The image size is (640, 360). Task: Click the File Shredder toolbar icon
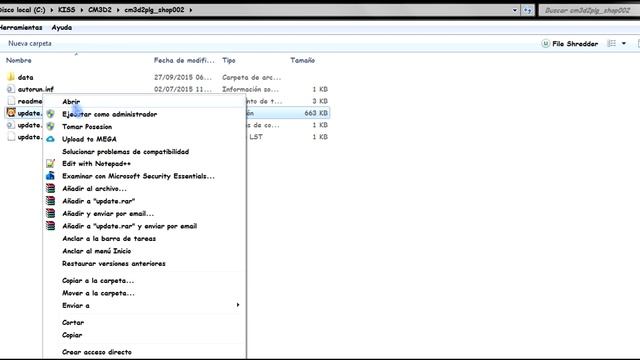tap(545, 44)
